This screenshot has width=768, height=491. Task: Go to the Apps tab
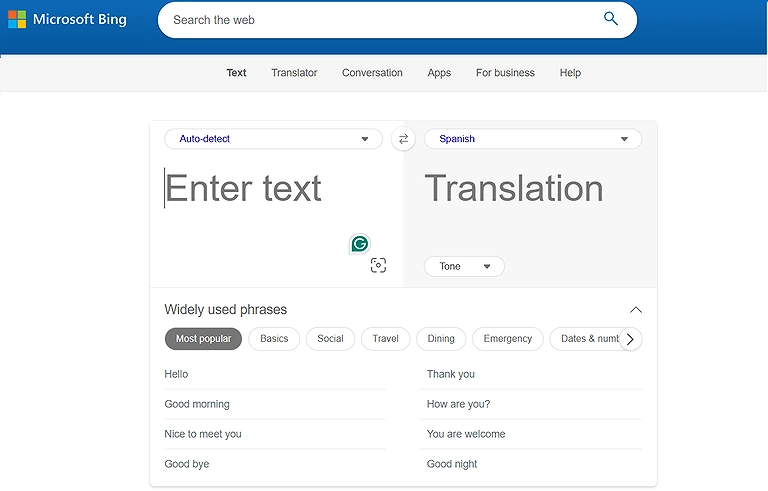pyautogui.click(x=439, y=73)
